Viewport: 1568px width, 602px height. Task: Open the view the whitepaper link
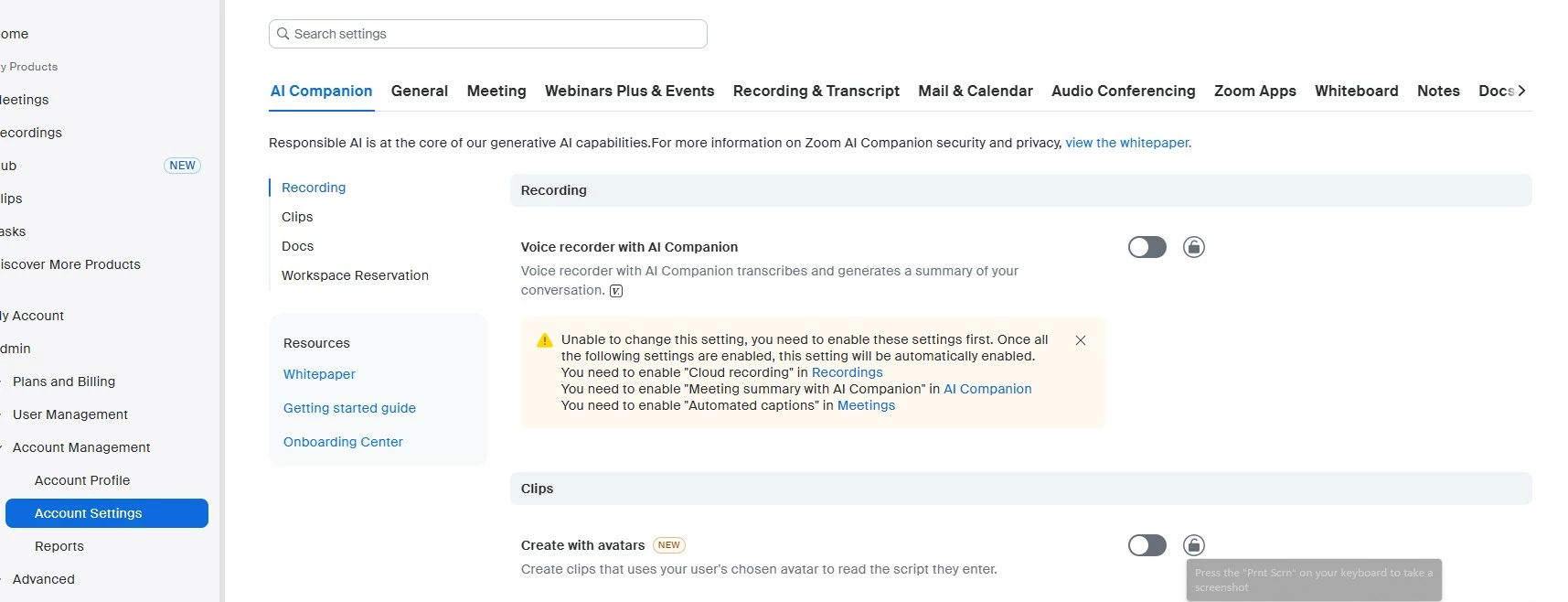click(x=1127, y=143)
